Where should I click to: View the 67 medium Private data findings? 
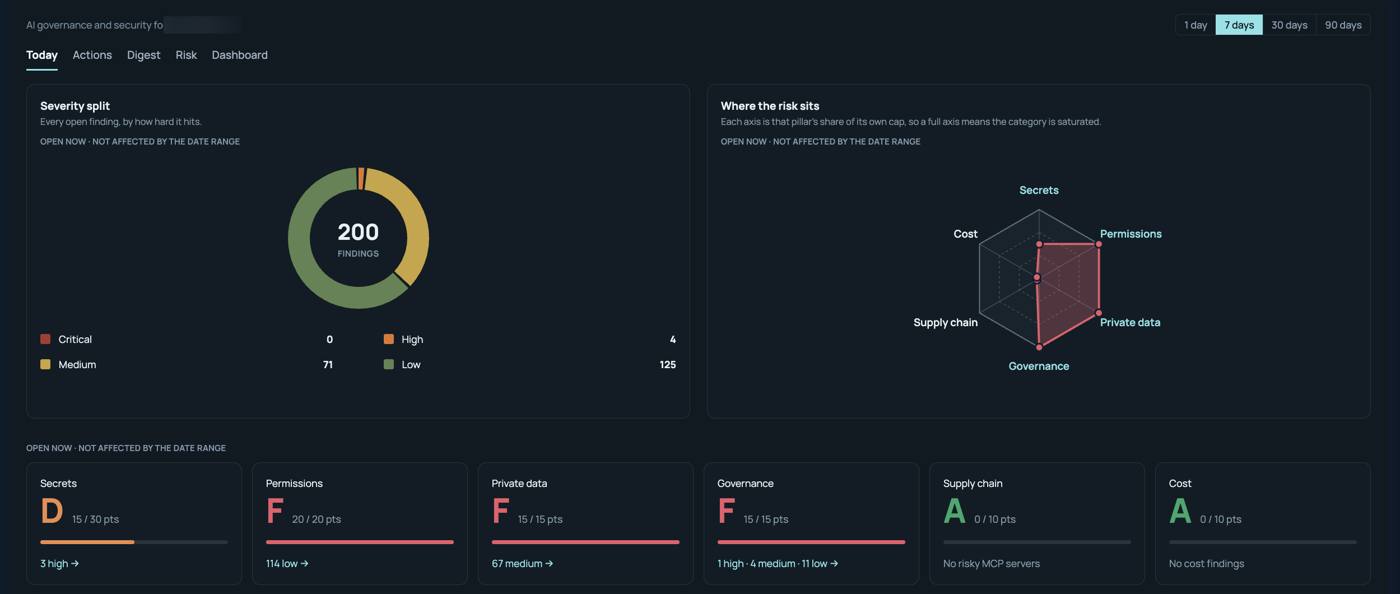[x=522, y=564]
